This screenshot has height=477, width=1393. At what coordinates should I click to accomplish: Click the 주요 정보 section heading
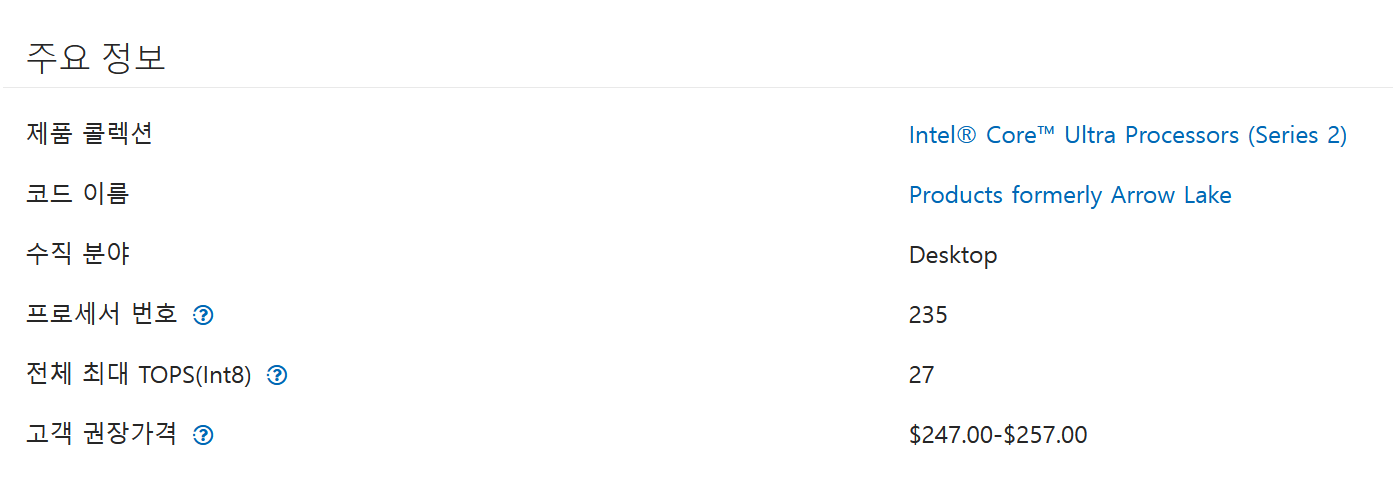coord(96,57)
